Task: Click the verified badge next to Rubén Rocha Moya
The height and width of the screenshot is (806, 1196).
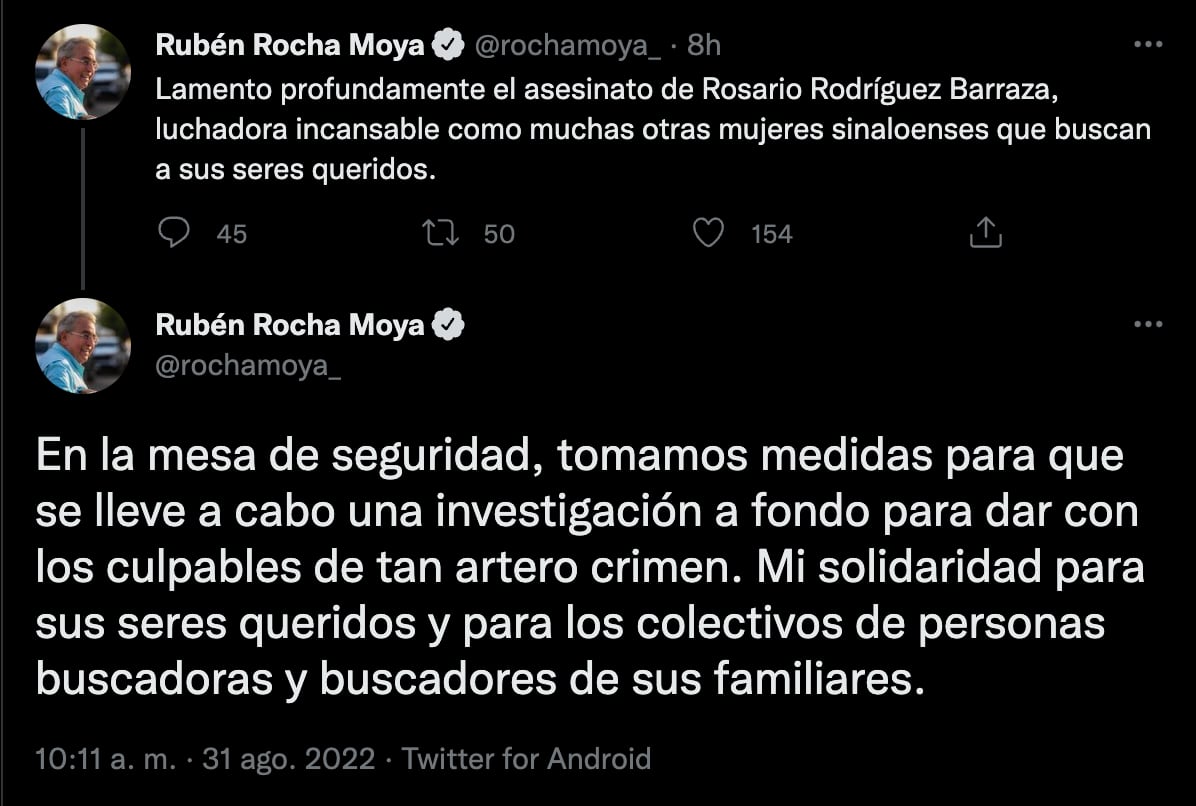Action: click(x=449, y=43)
